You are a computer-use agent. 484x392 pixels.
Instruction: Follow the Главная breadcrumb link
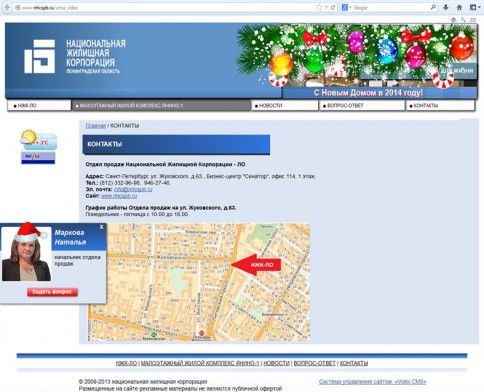pyautogui.click(x=96, y=126)
